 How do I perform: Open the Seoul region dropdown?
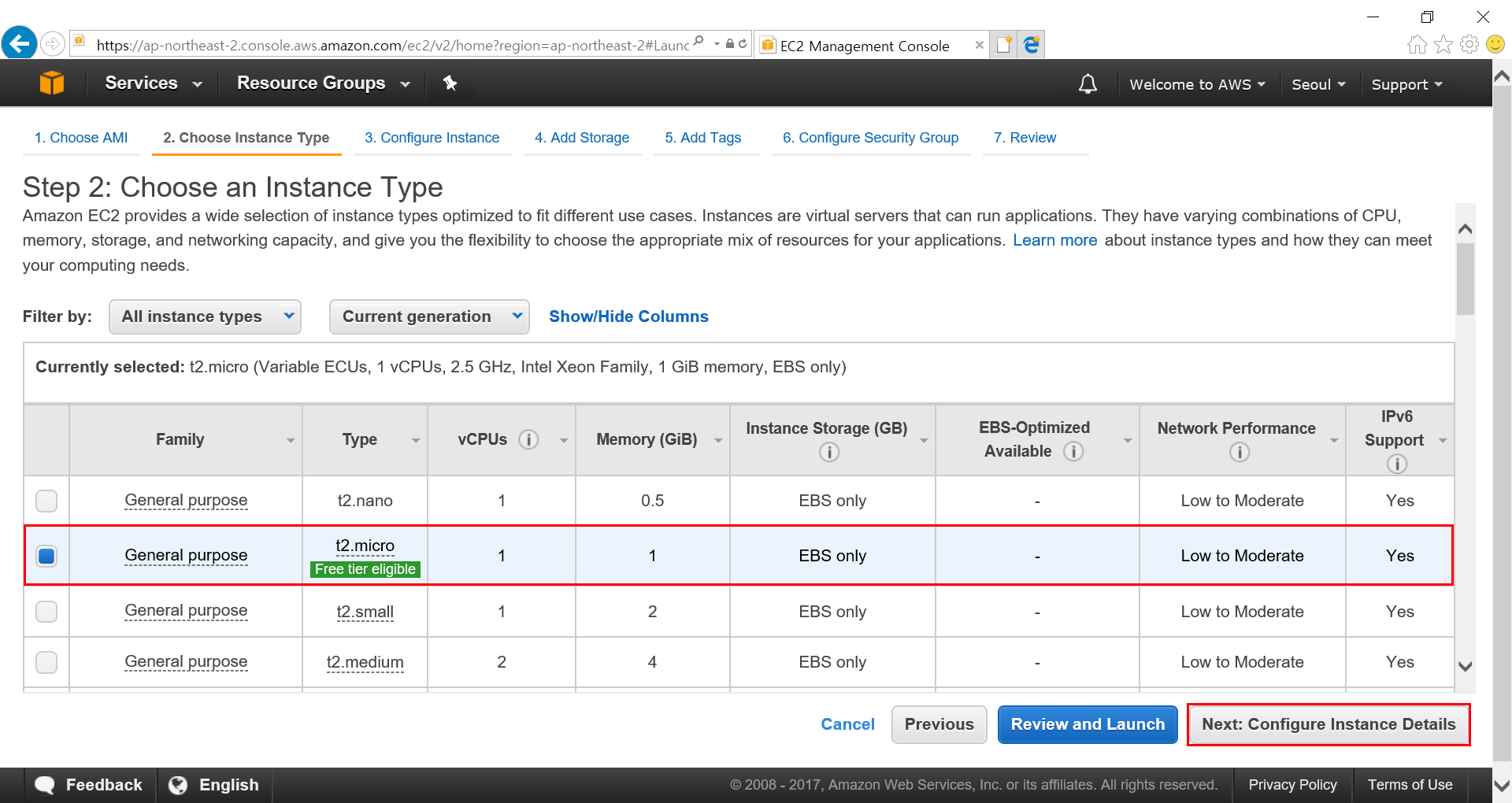[1318, 84]
